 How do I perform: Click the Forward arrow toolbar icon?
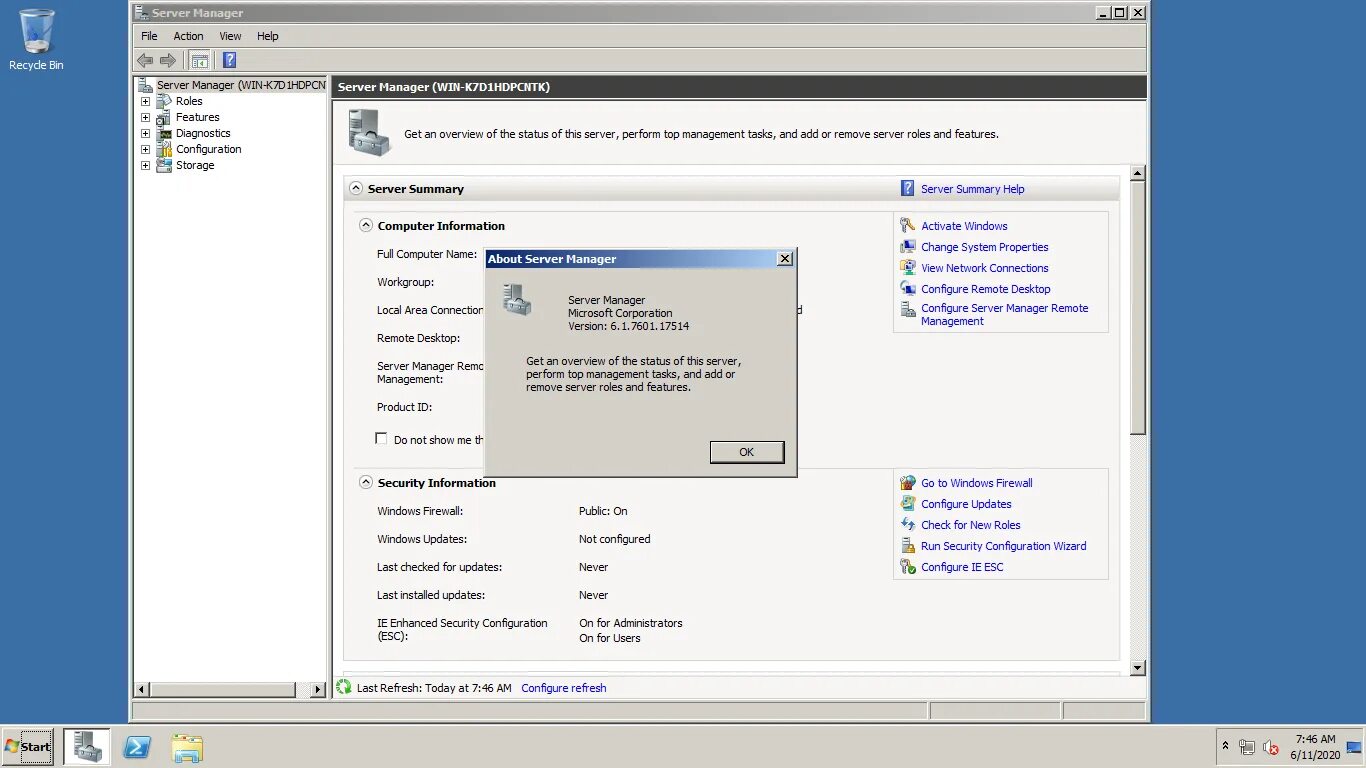(168, 60)
